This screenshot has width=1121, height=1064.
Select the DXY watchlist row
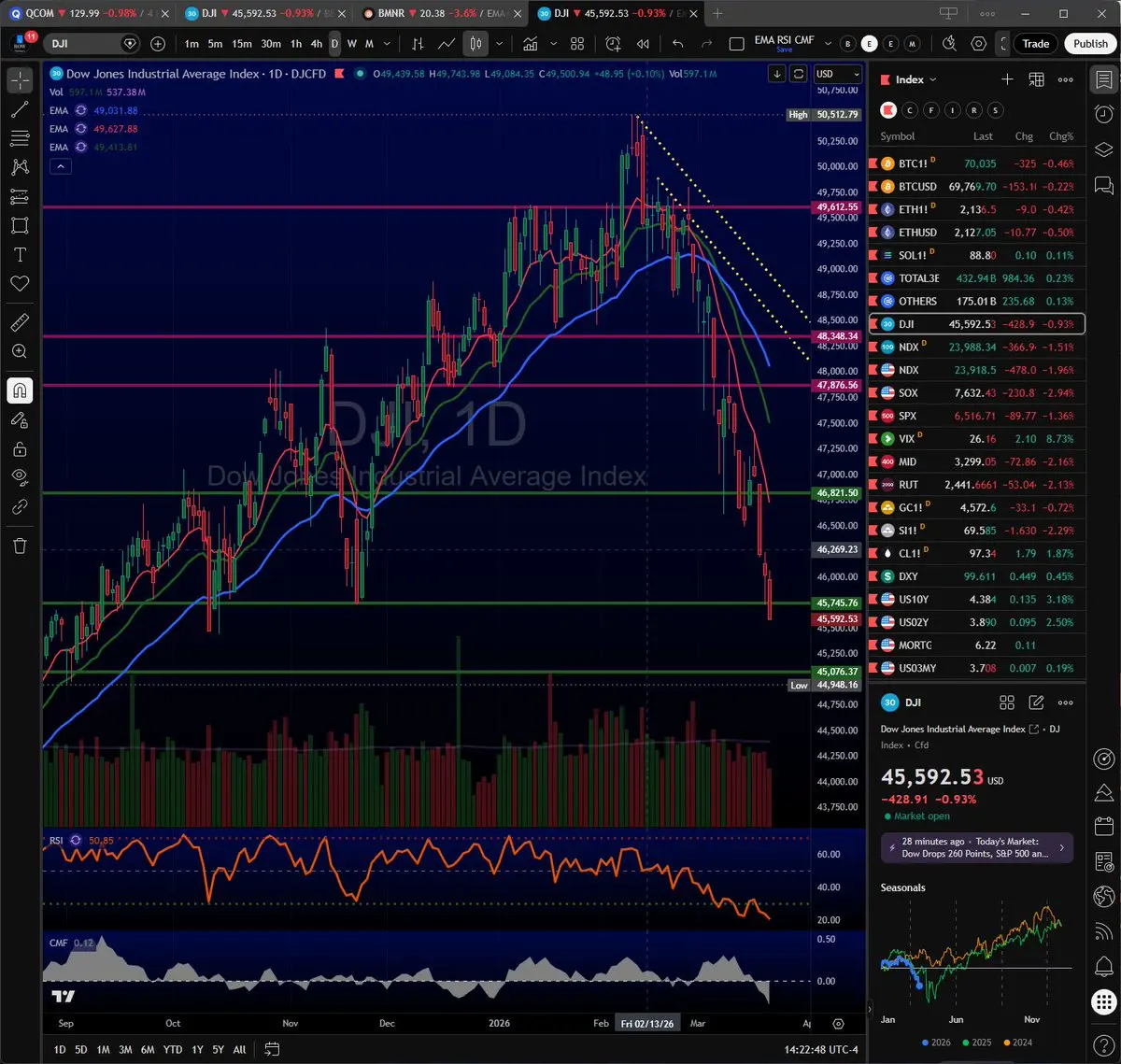[x=977, y=576]
